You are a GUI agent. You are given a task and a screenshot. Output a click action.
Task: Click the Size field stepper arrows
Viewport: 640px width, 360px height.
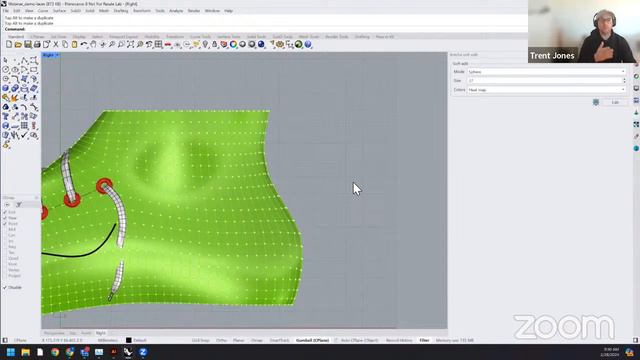pos(624,81)
